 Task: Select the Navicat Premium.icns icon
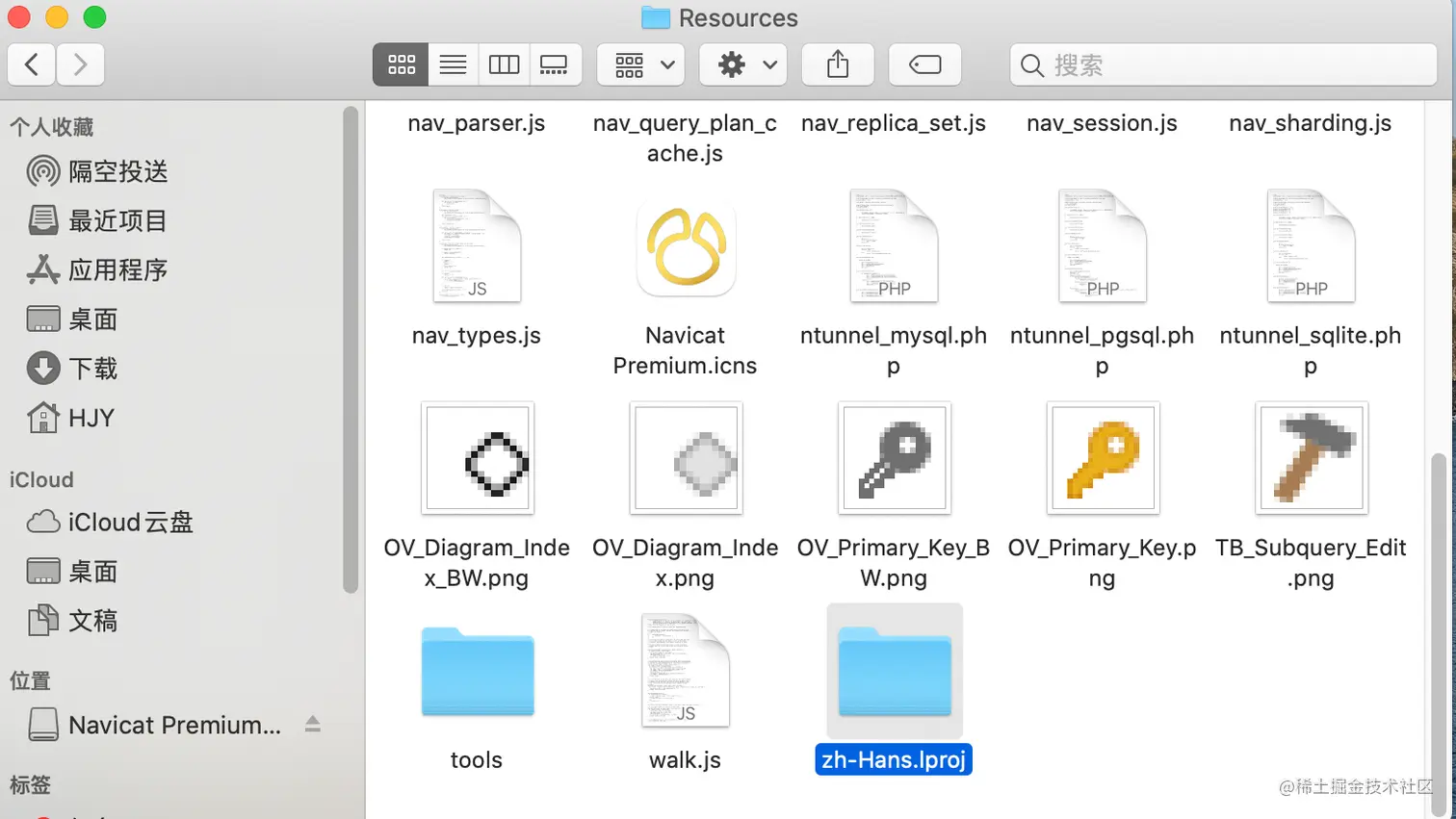pos(686,246)
